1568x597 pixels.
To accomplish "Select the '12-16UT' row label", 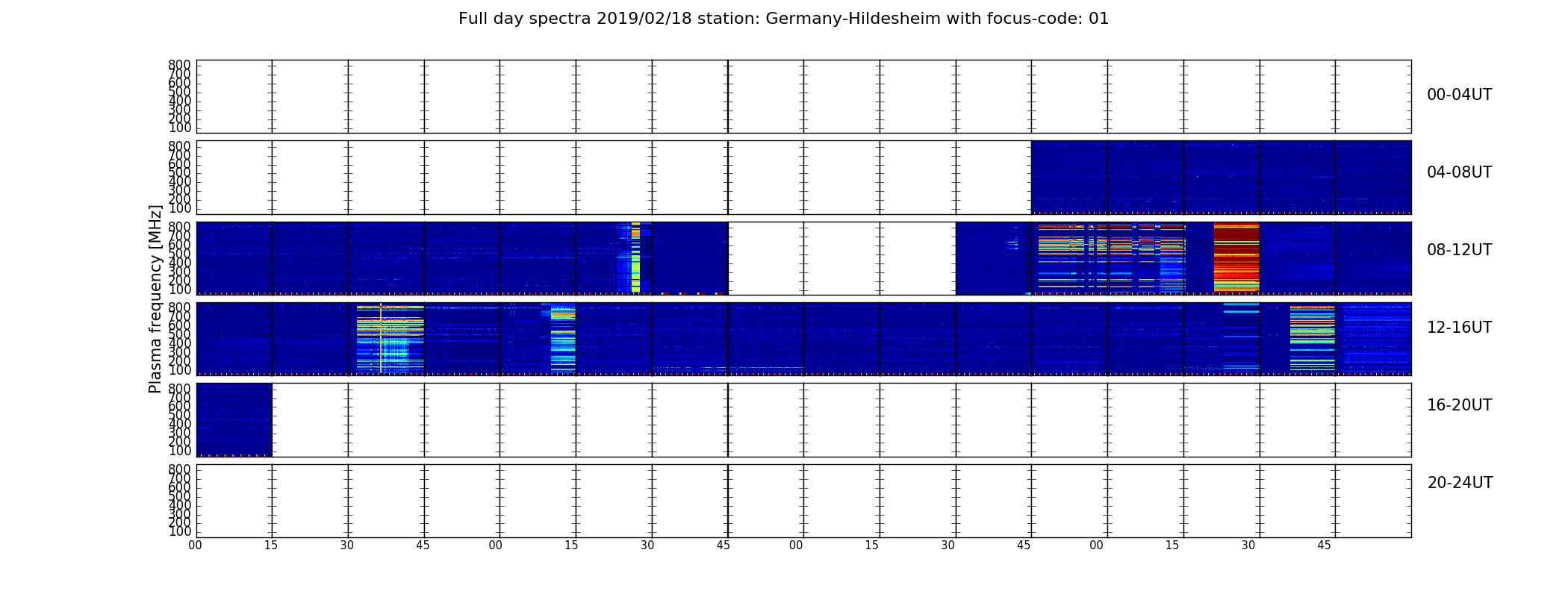I will click(x=1459, y=328).
